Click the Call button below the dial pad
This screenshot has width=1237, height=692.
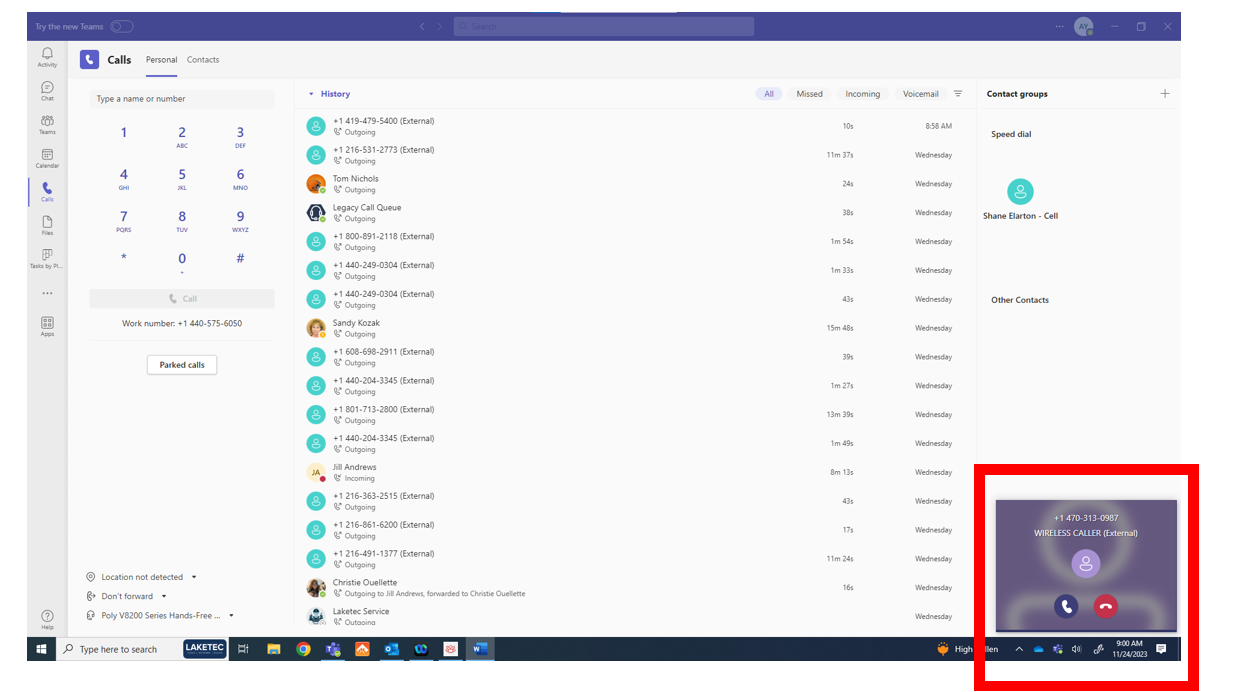182,299
